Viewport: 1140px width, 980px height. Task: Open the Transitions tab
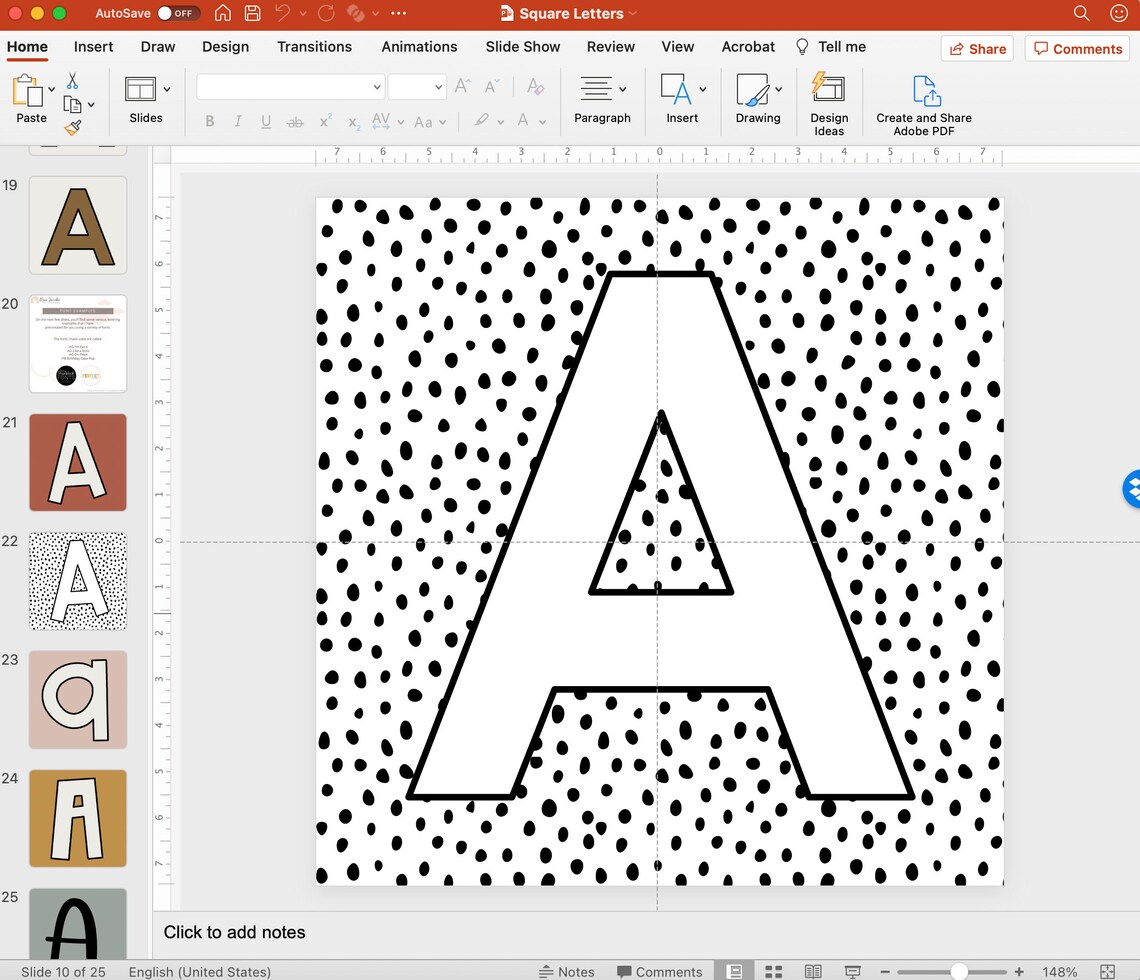[x=314, y=47]
